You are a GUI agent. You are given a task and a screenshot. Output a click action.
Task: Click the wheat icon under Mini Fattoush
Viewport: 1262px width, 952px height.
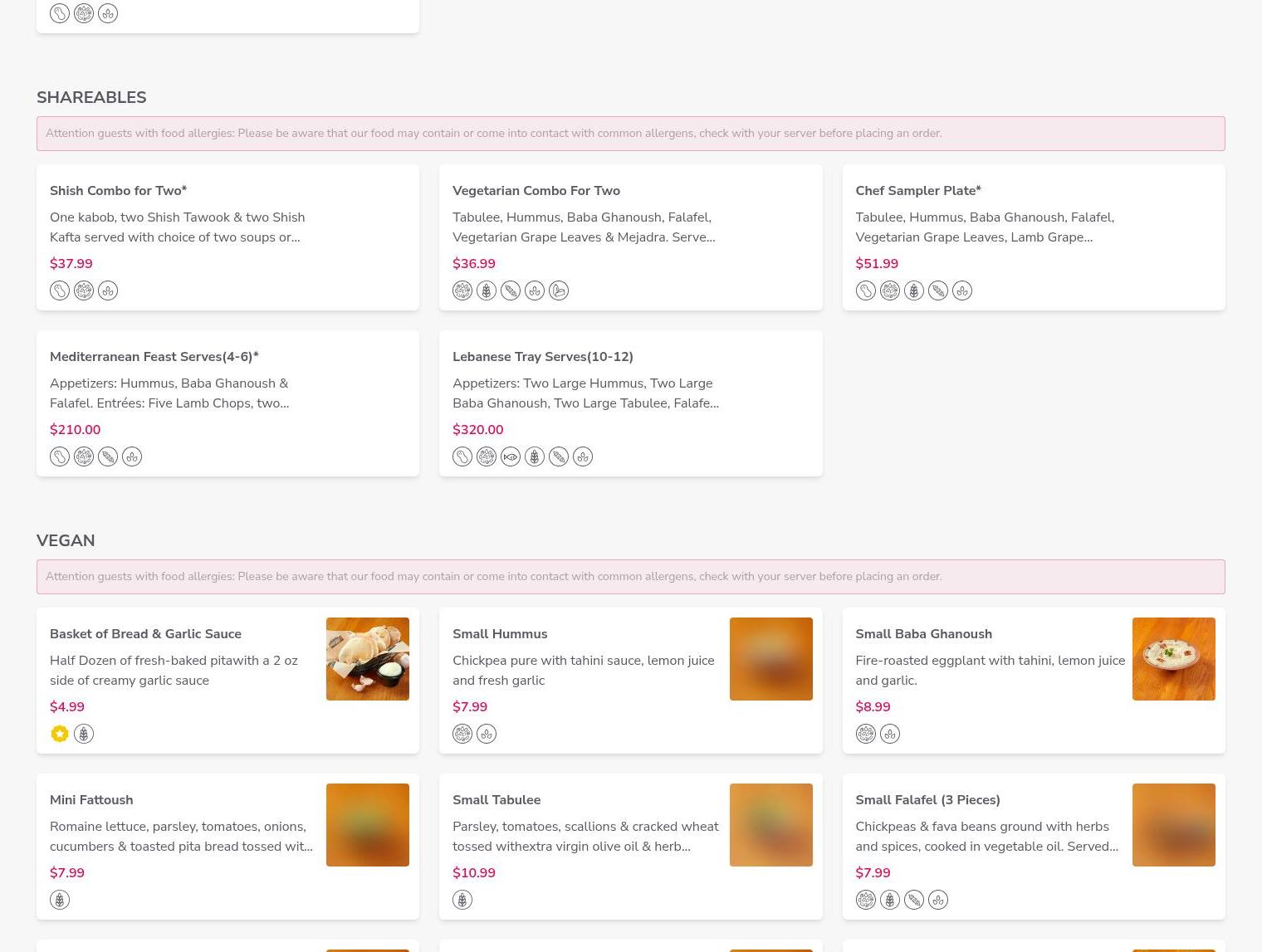coord(60,900)
